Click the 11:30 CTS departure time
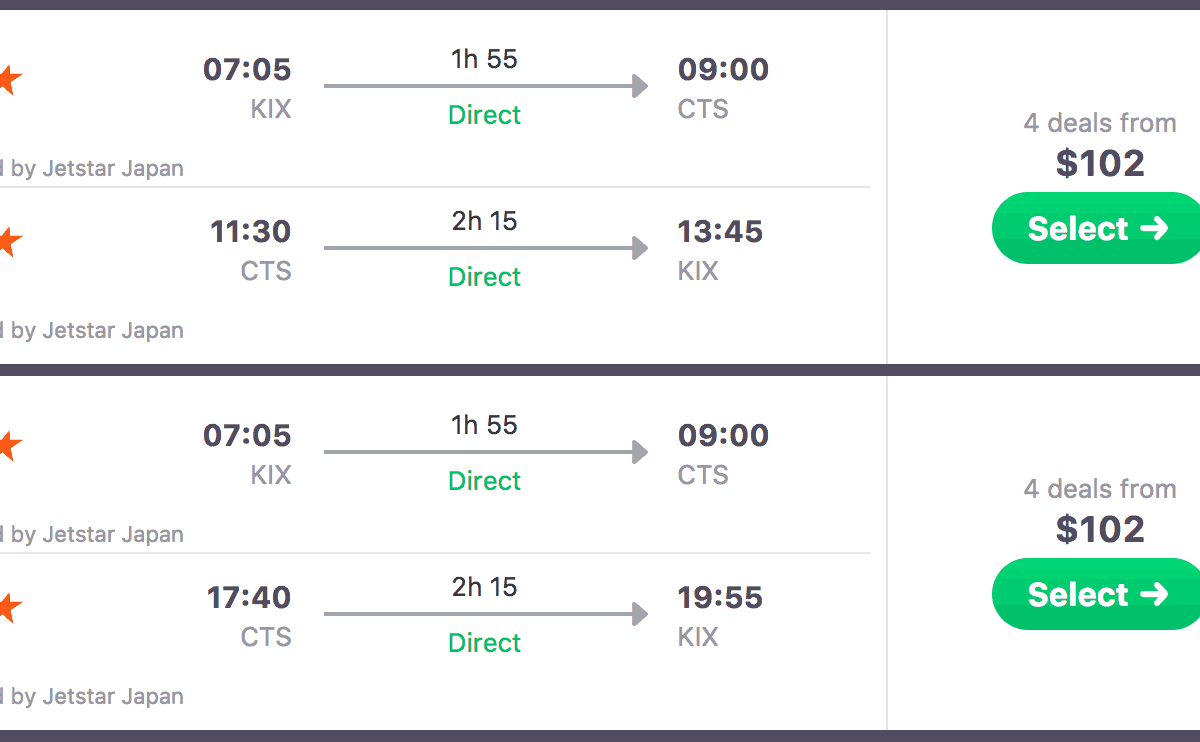Image resolution: width=1200 pixels, height=742 pixels. click(x=250, y=232)
